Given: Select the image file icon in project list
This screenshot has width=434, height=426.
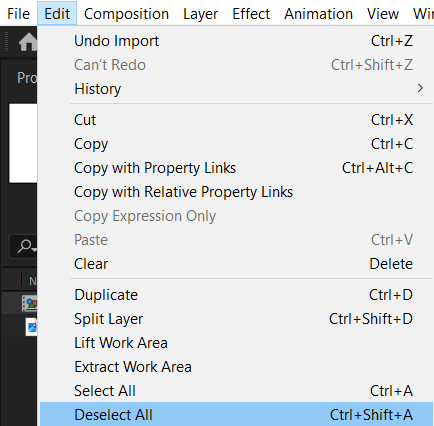Looking at the screenshot, I should (x=32, y=327).
